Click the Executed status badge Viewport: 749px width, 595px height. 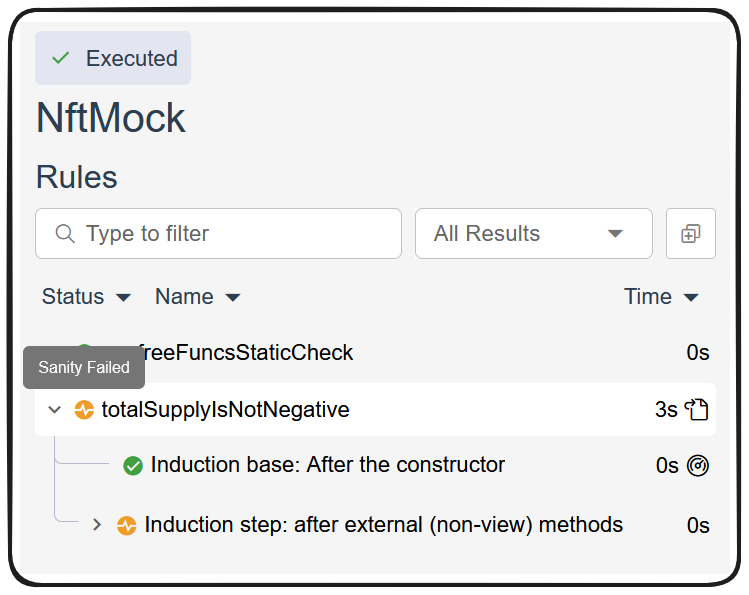(x=113, y=58)
